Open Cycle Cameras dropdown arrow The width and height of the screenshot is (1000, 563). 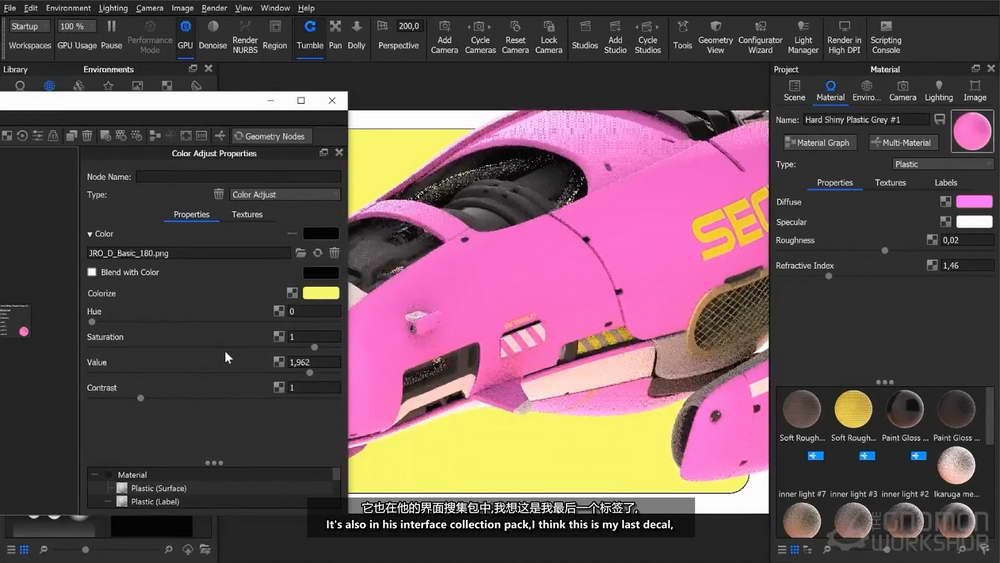click(490, 27)
